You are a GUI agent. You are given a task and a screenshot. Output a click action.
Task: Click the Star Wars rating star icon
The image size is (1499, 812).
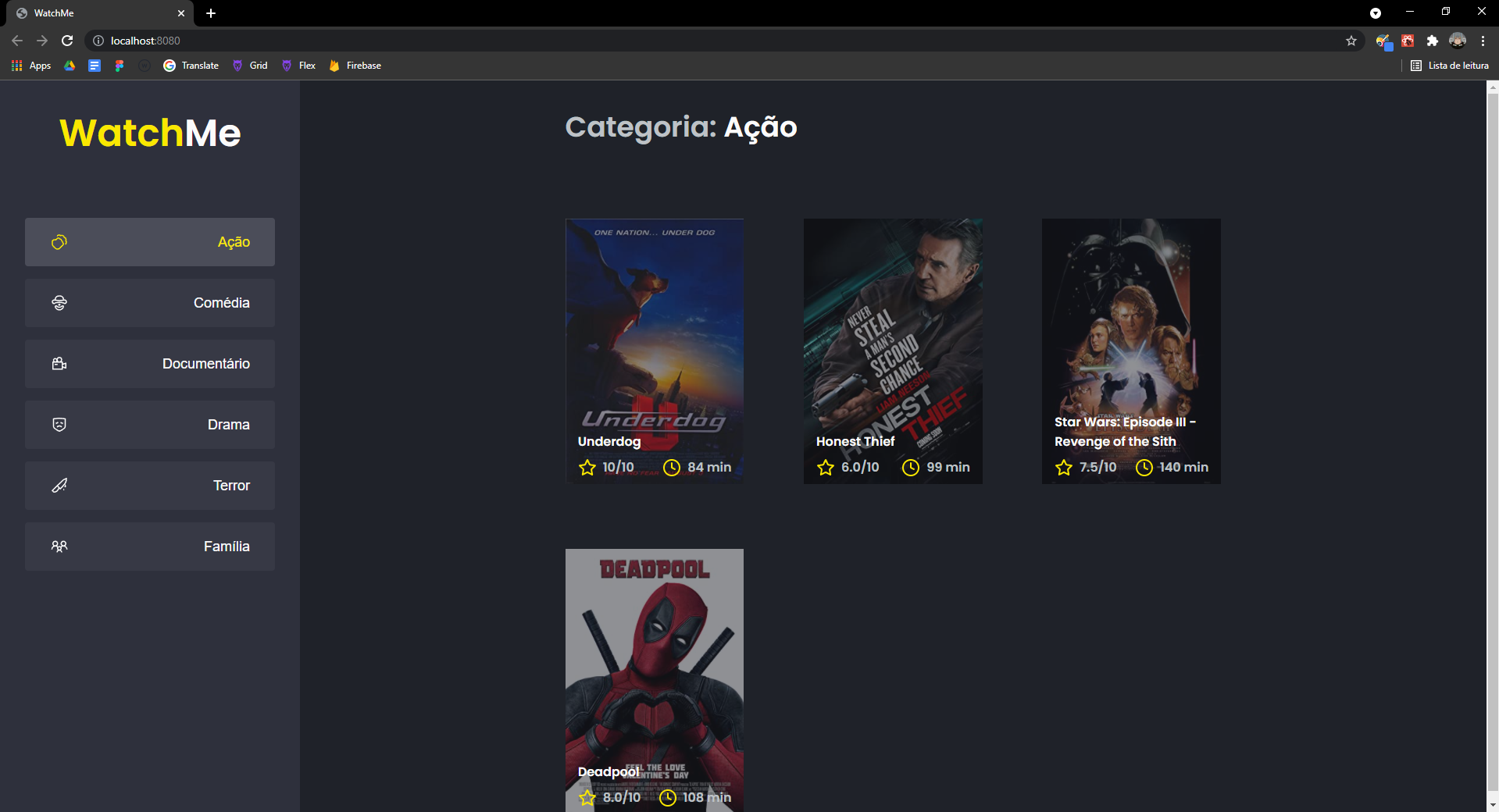click(1064, 467)
